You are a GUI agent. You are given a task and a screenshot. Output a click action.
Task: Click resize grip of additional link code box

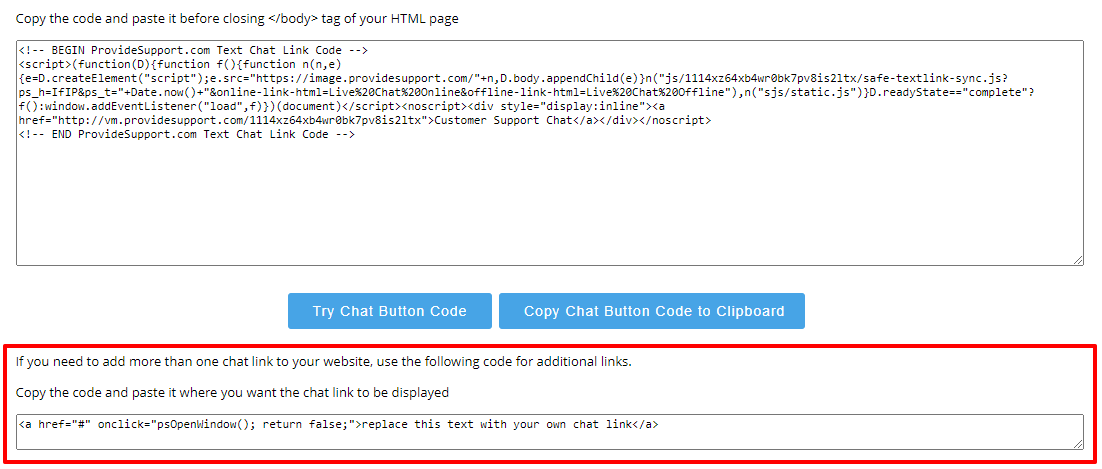click(x=1078, y=443)
